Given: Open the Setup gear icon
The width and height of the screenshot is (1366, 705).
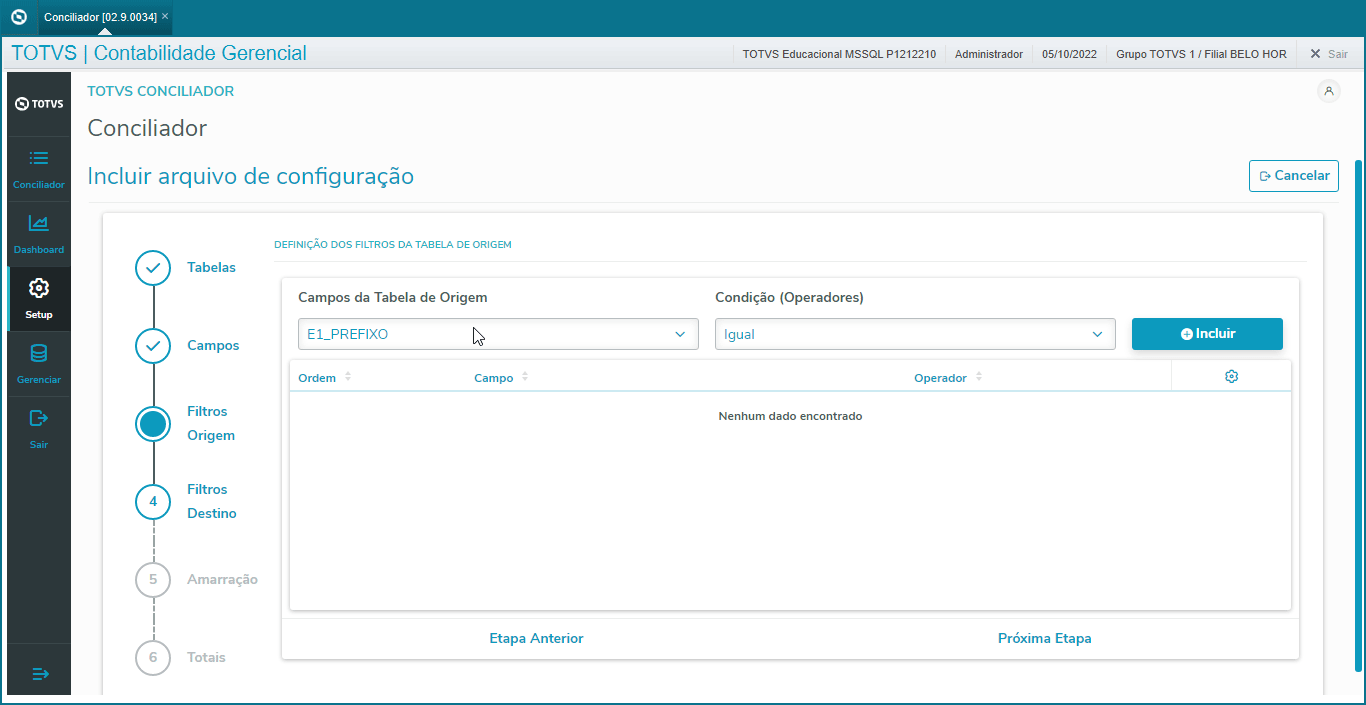Looking at the screenshot, I should coord(39,288).
